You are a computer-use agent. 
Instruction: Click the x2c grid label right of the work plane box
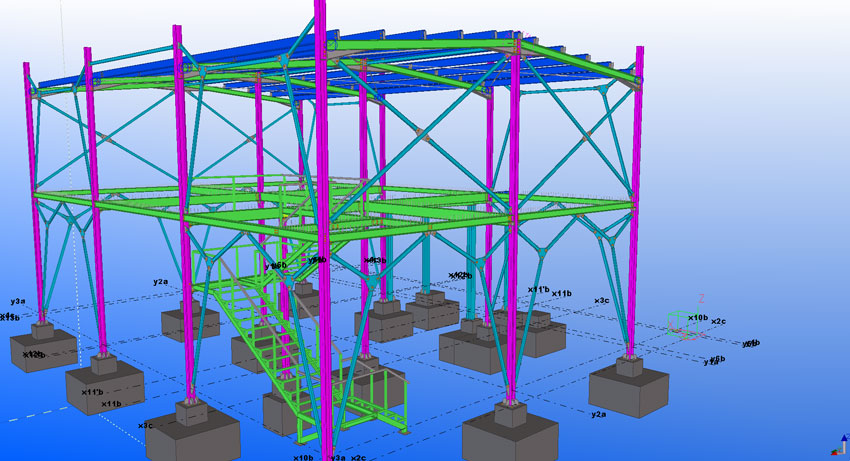pyautogui.click(x=718, y=321)
